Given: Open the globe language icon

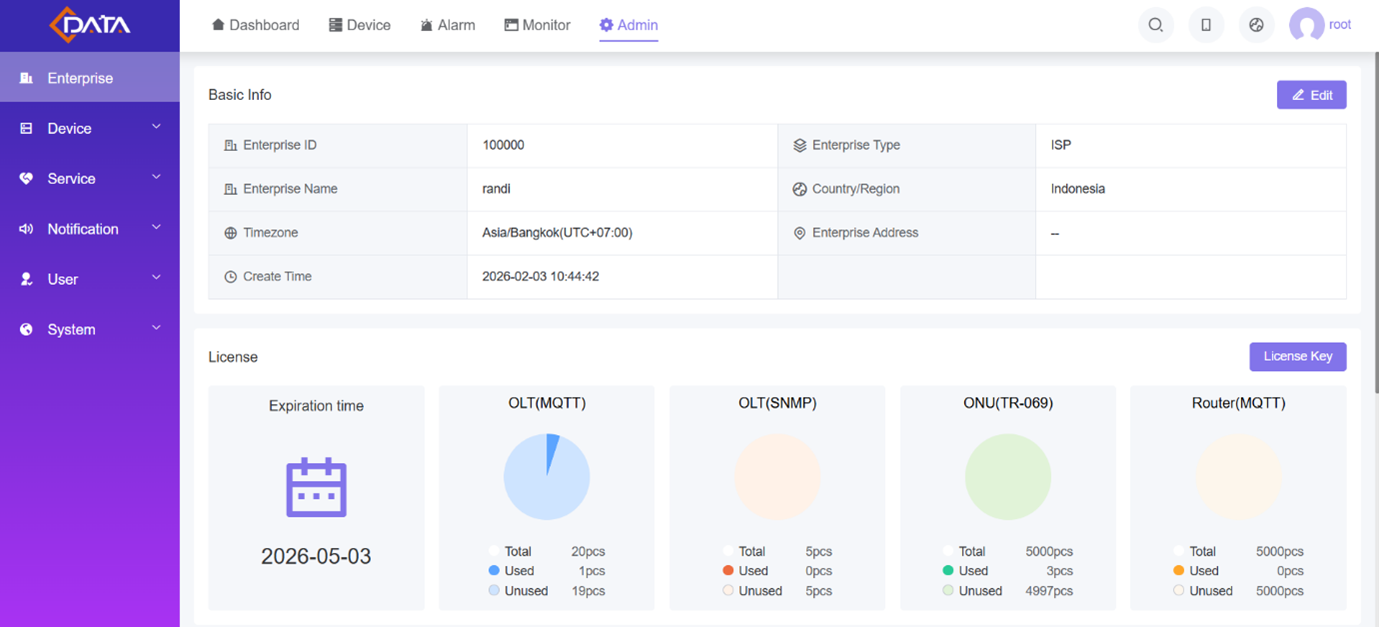Looking at the screenshot, I should (x=1256, y=25).
